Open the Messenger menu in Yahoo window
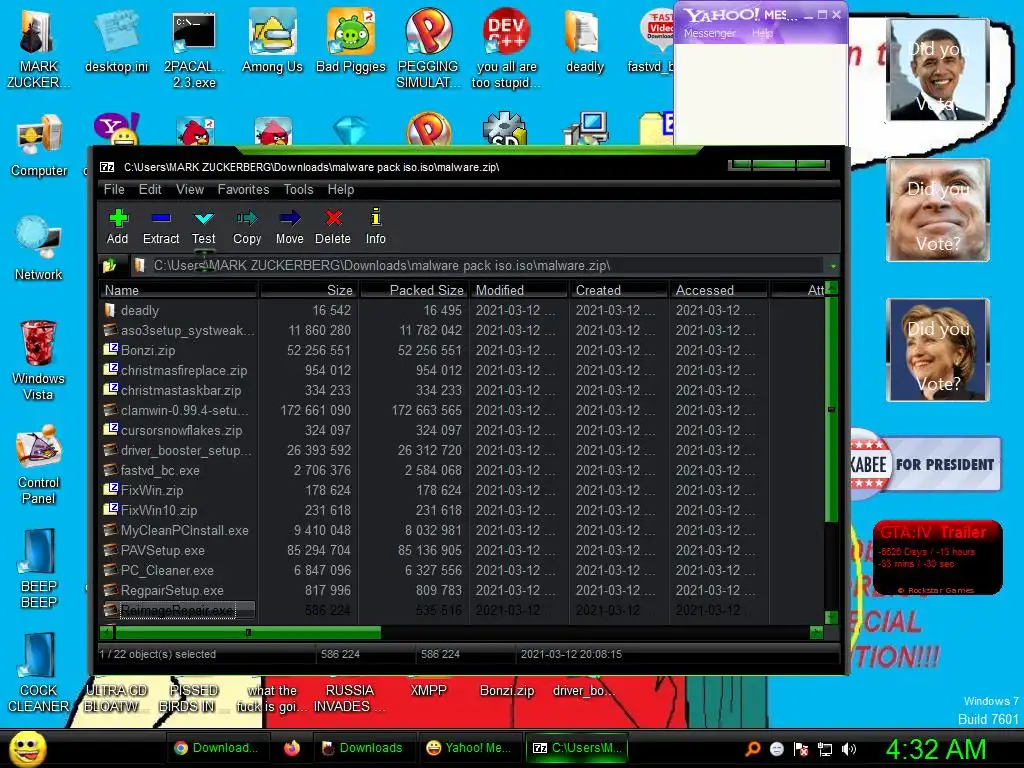This screenshot has height=768, width=1024. [x=709, y=33]
